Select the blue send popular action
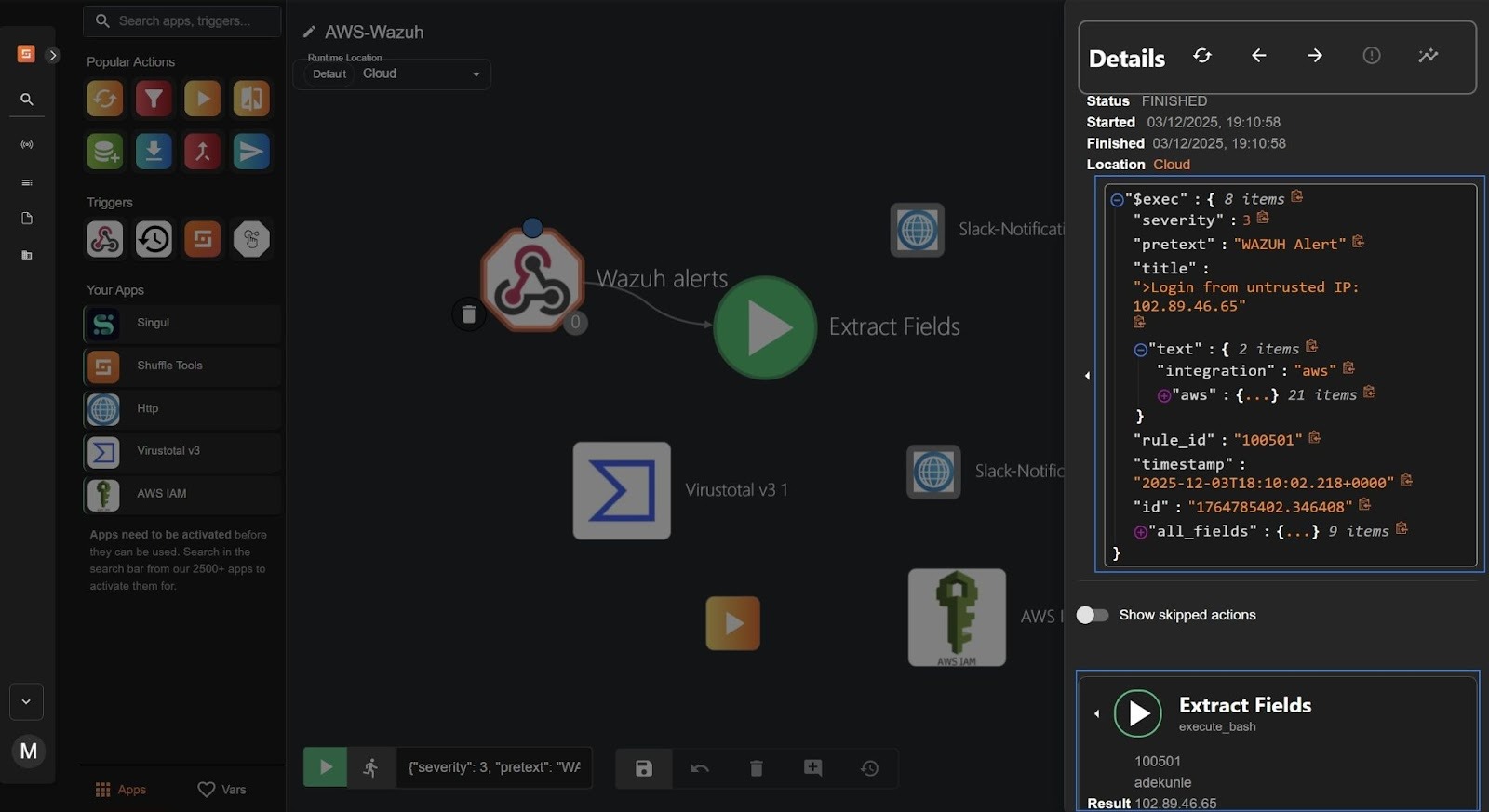 (251, 151)
